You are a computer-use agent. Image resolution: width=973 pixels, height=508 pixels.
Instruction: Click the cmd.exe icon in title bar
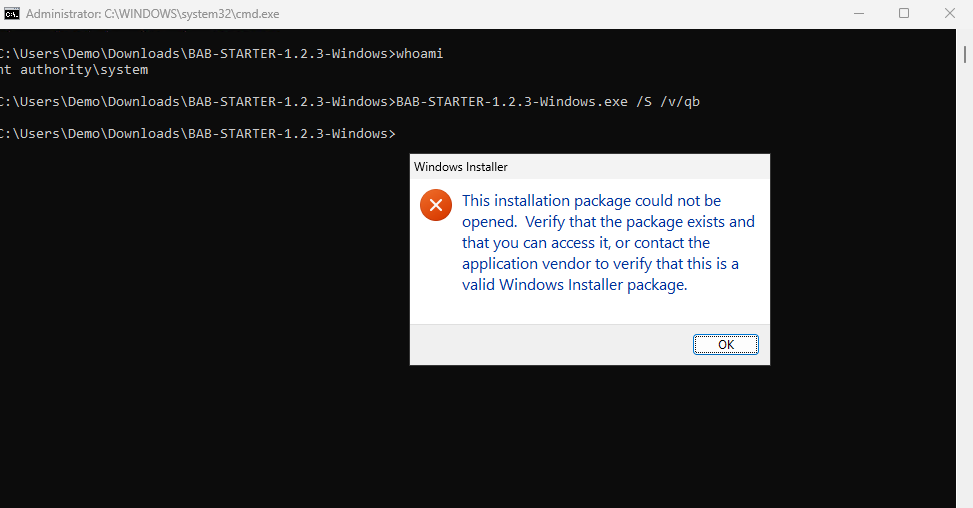(12, 14)
